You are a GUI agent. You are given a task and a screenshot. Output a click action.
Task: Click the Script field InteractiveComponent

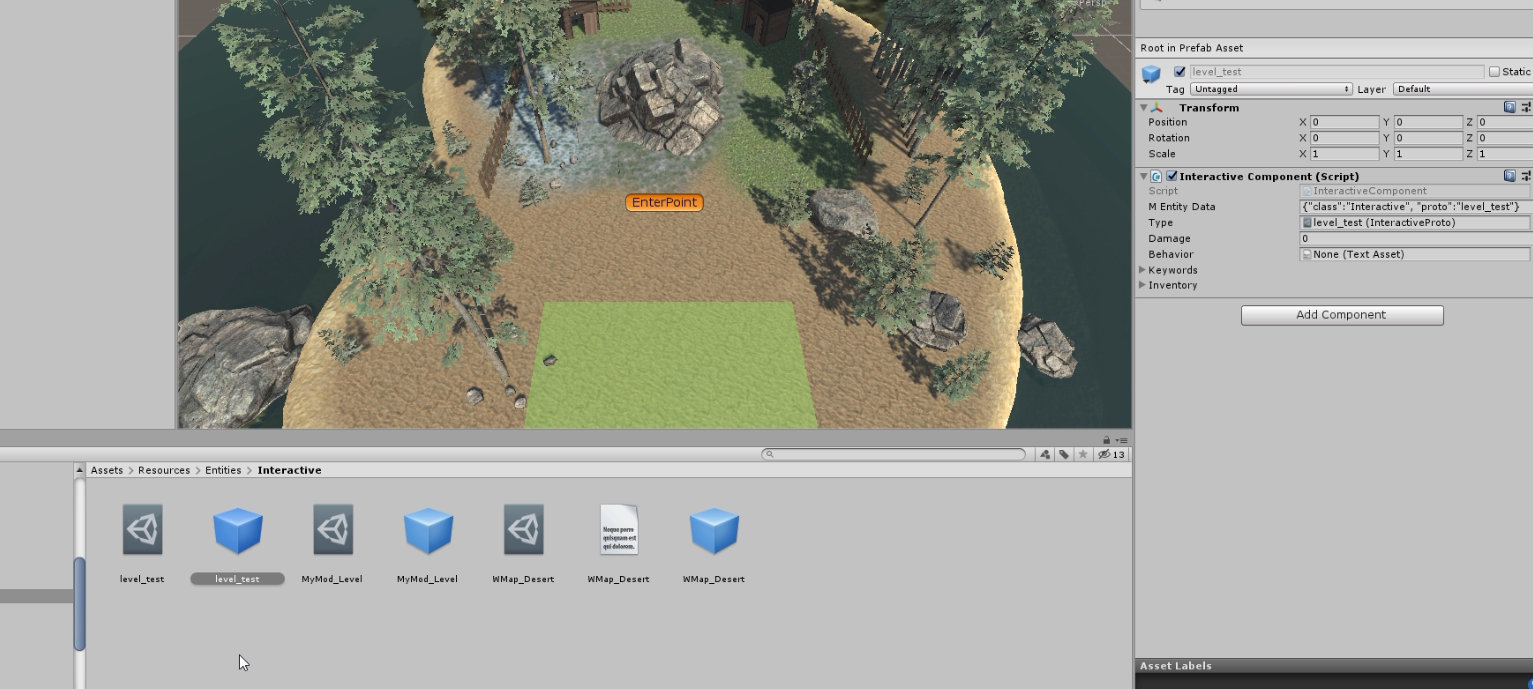[x=1415, y=191]
